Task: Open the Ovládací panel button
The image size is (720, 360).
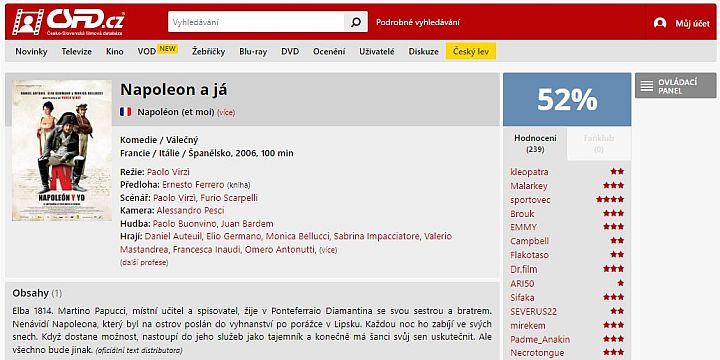Action: (x=675, y=86)
